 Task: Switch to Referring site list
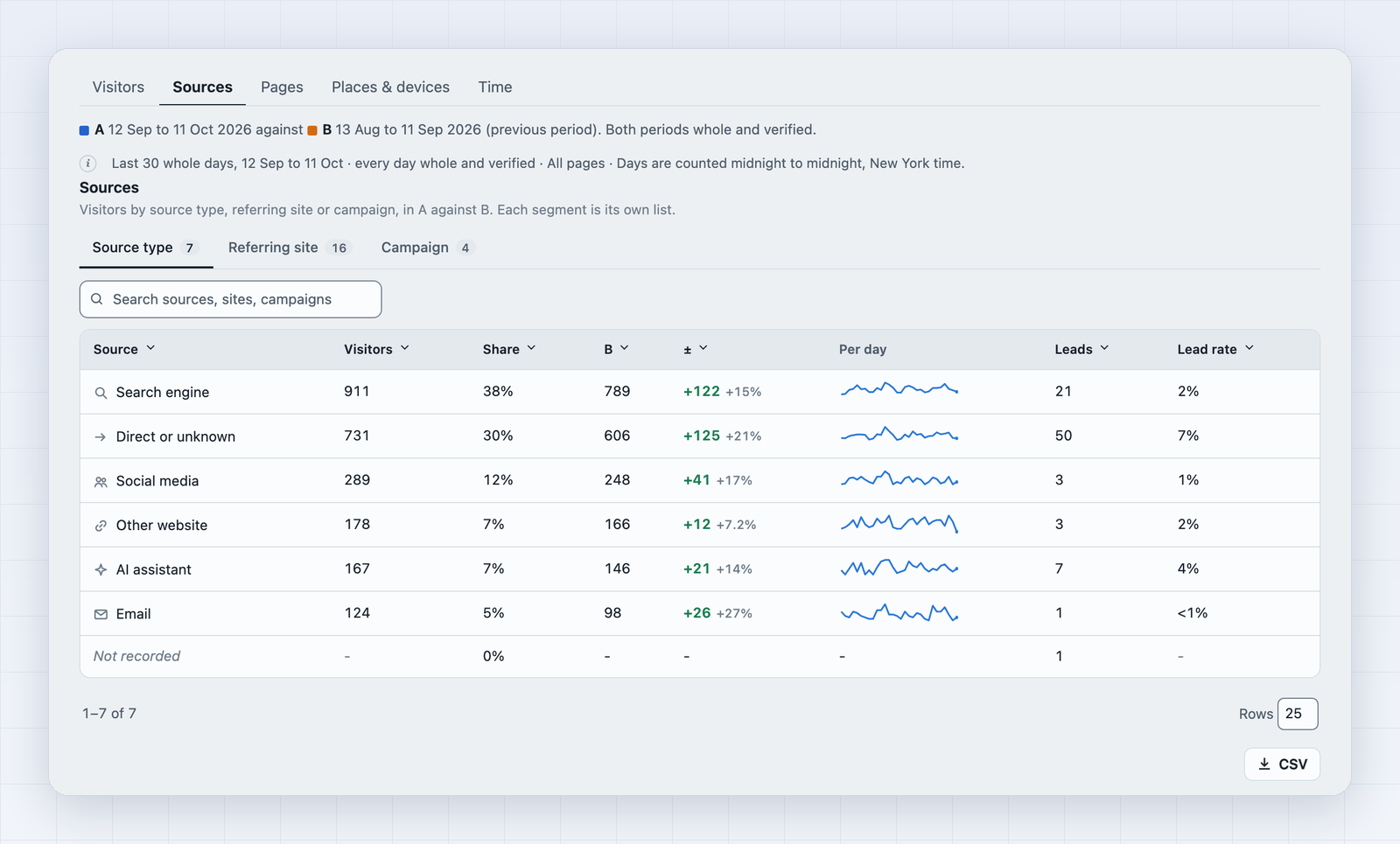coord(289,248)
